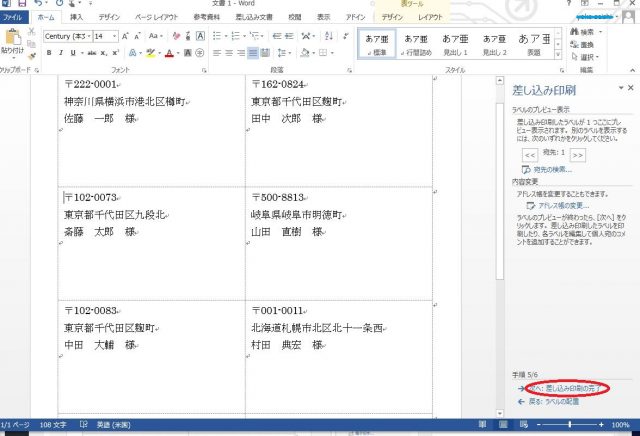Viewport: 640px width, 436px height.
Task: Toggle underline formatting
Action: tap(73, 53)
